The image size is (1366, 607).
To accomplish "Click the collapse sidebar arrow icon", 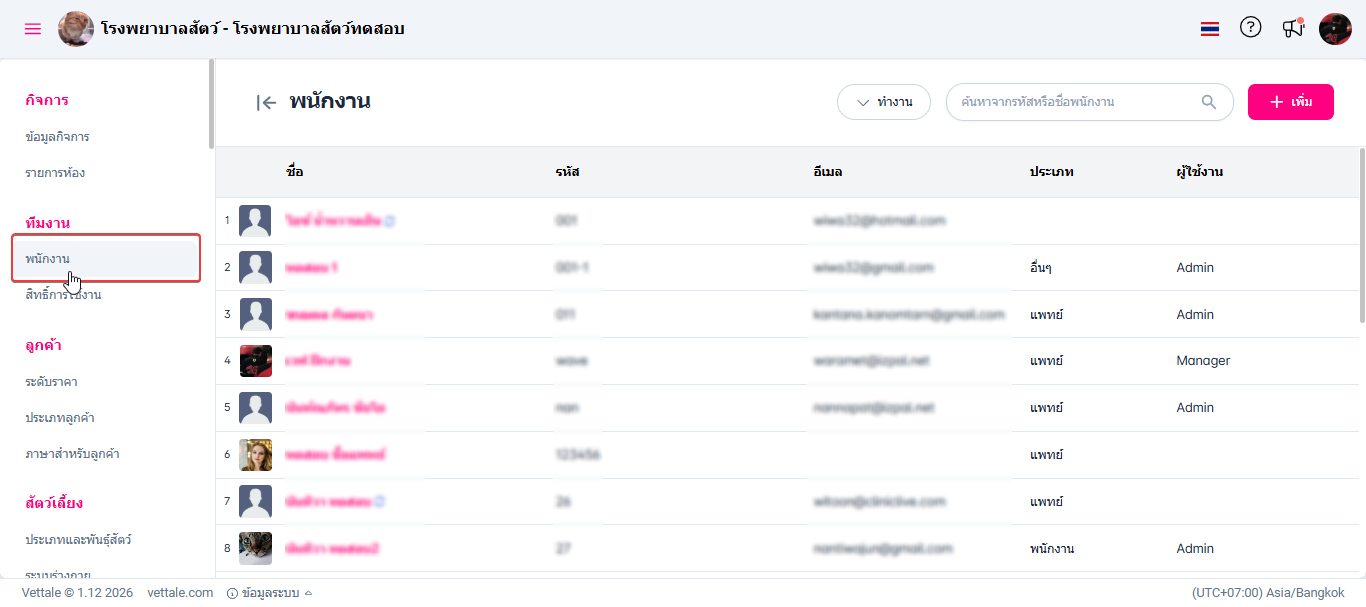I will tap(266, 102).
